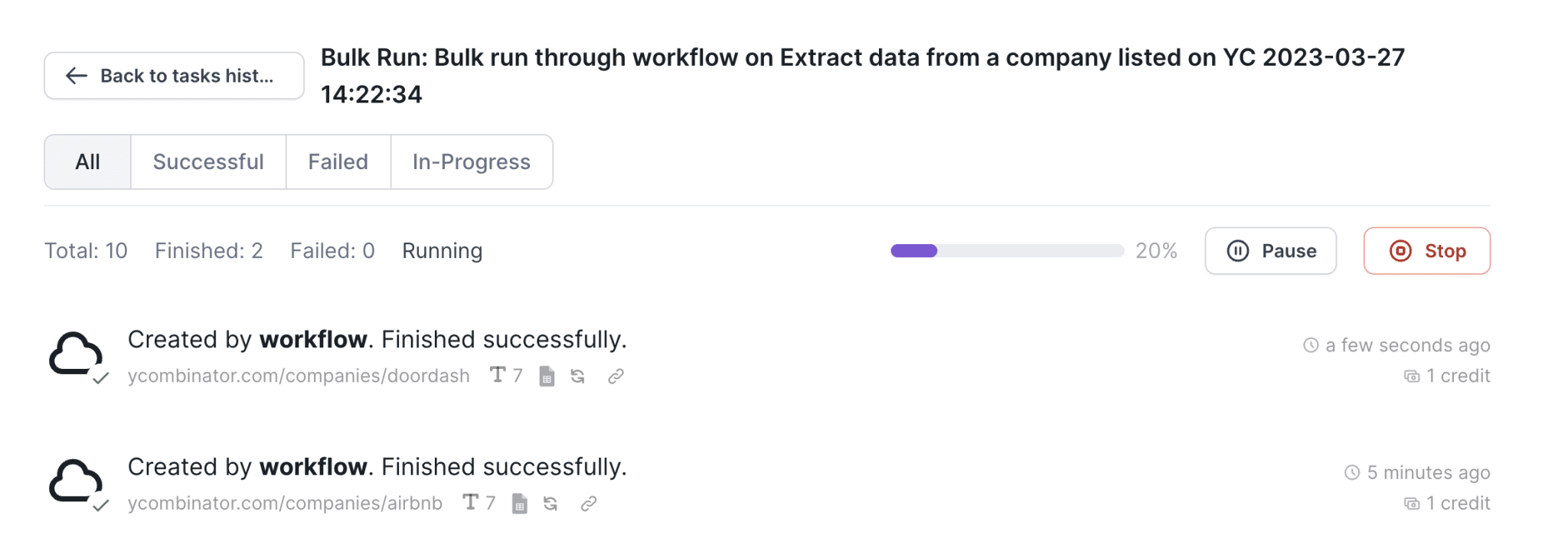The height and width of the screenshot is (548, 1568).
Task: Click the rerun arrows icon for airbnb
Action: click(550, 504)
